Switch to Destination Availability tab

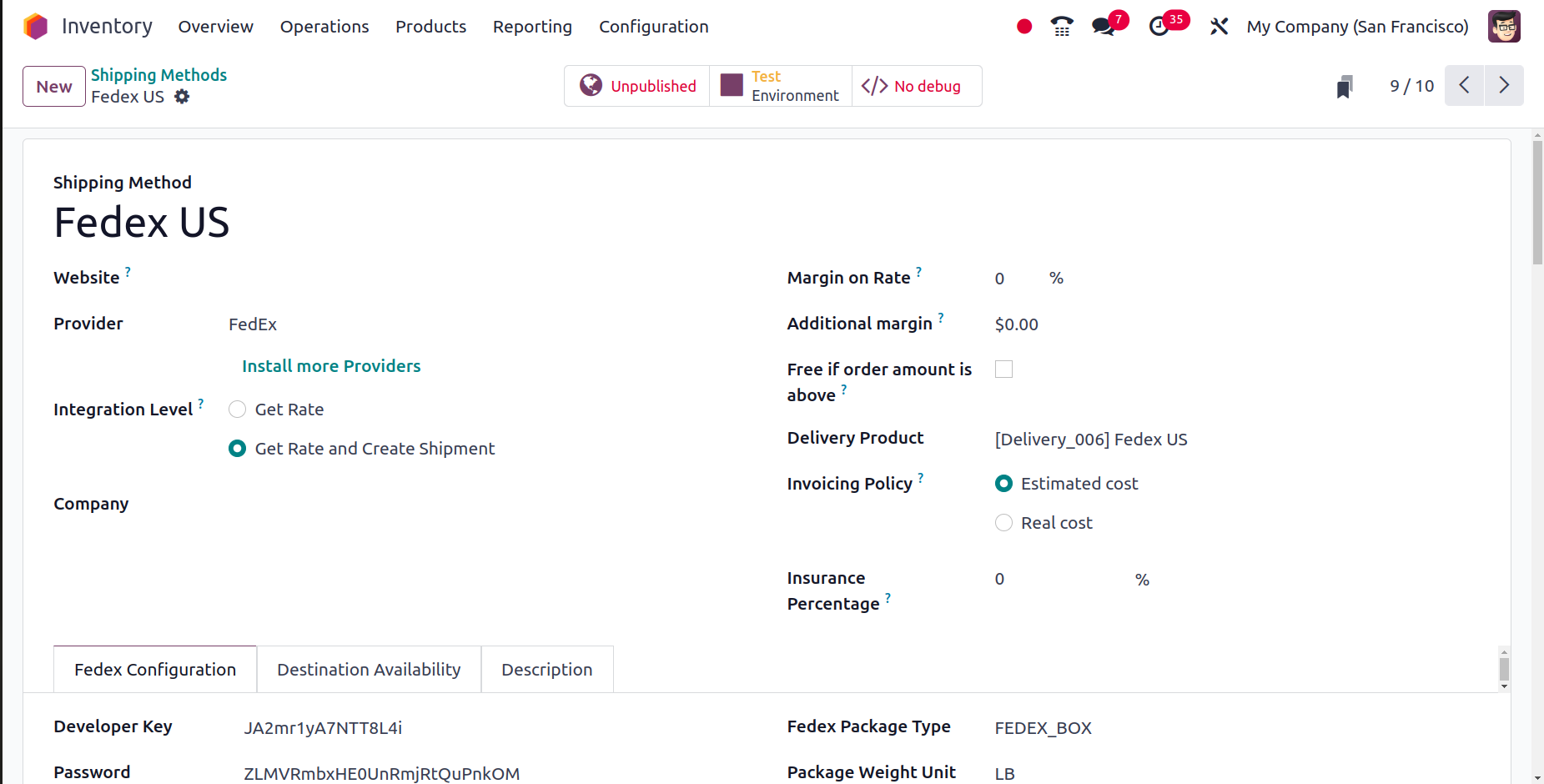[x=369, y=670]
